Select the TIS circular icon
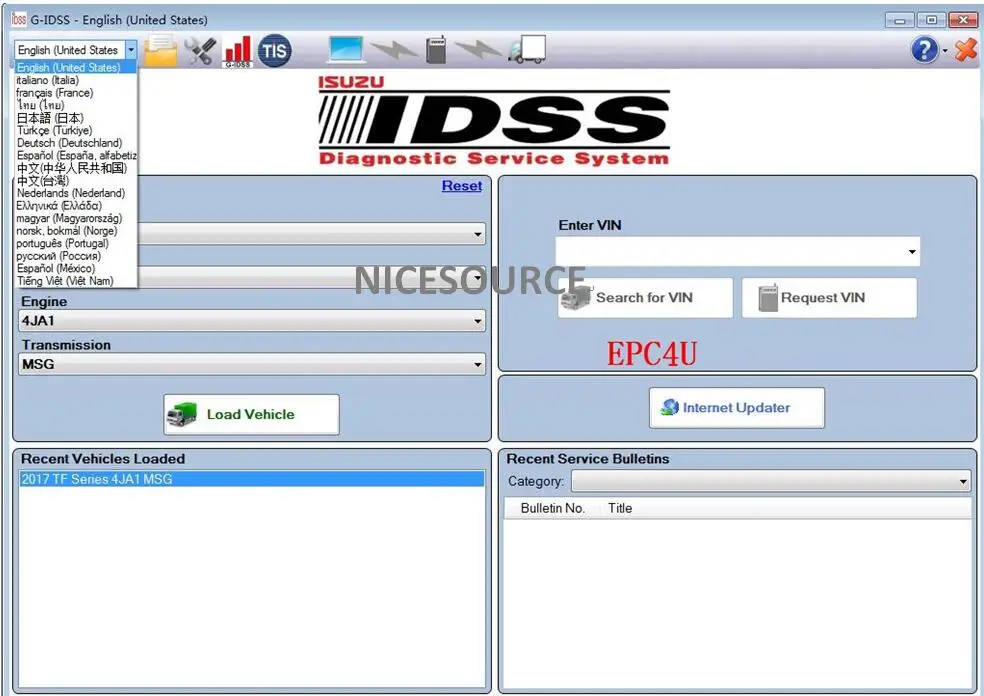Image resolution: width=984 pixels, height=696 pixels. pos(273,49)
